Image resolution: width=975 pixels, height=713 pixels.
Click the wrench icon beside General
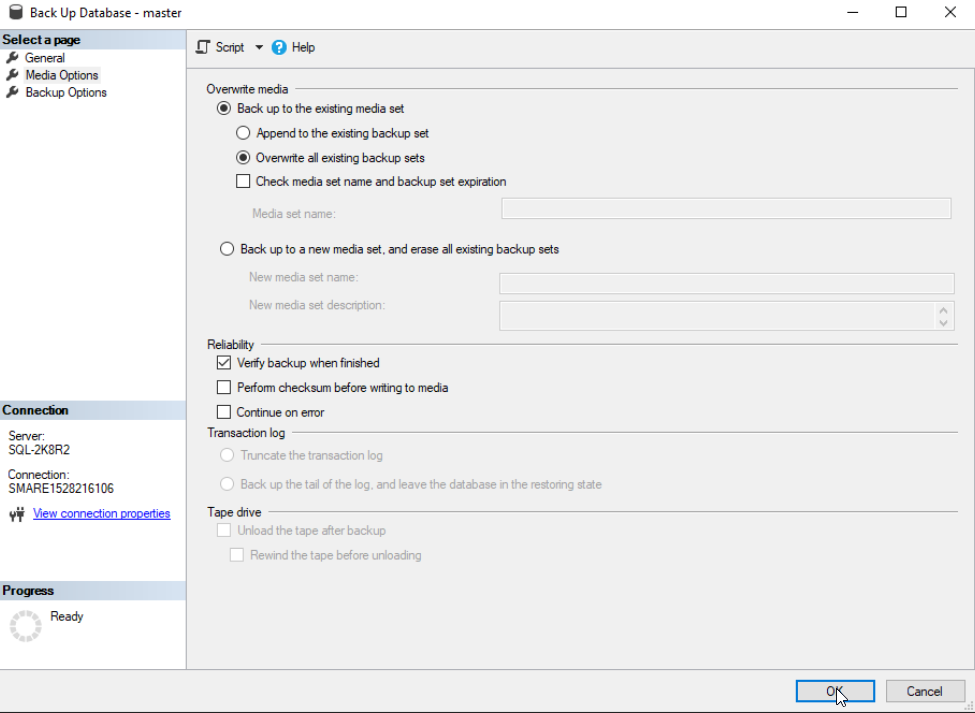pos(12,57)
